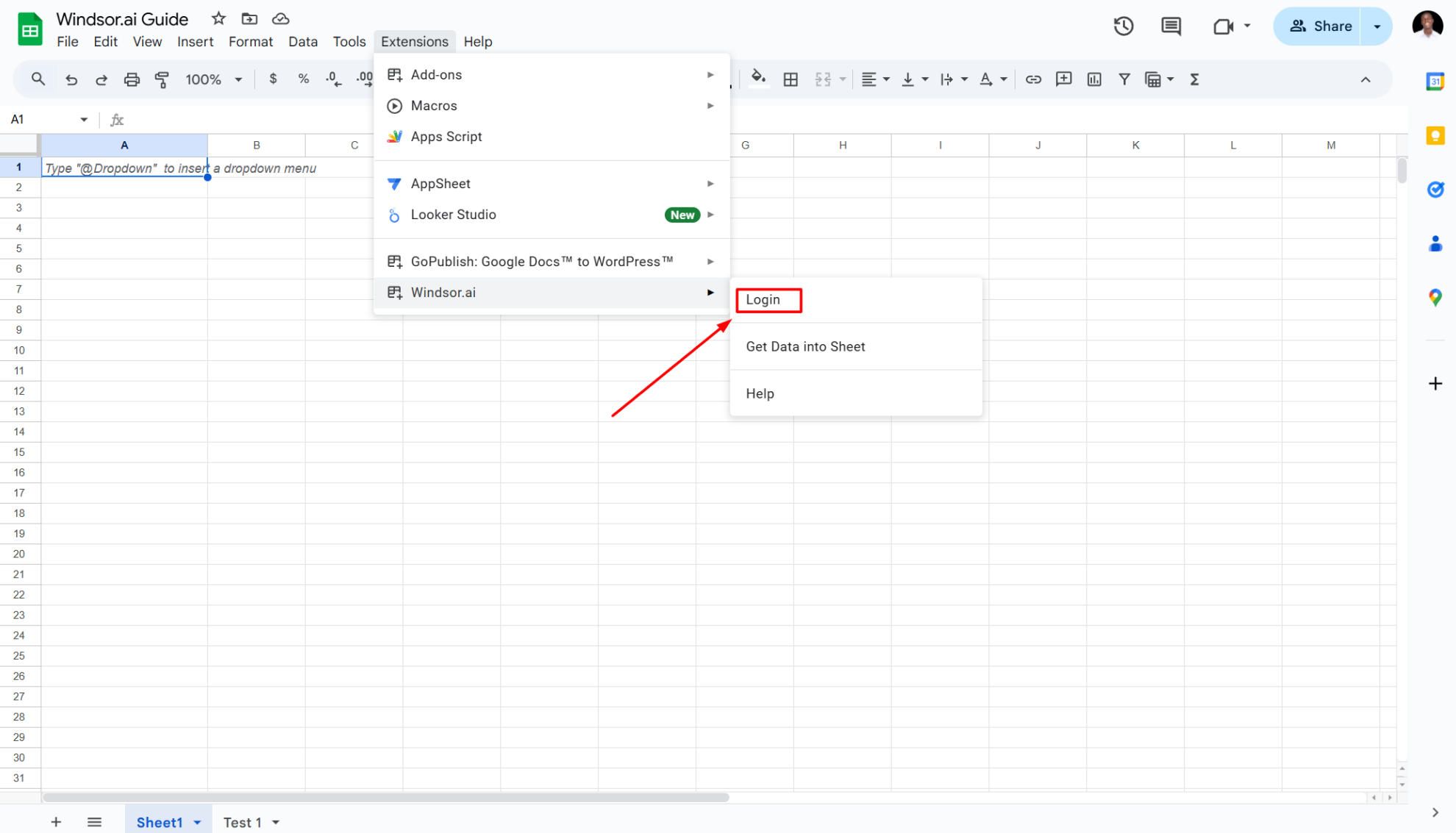Open Google Keep side panel
The height and width of the screenshot is (833, 1456).
point(1435,135)
